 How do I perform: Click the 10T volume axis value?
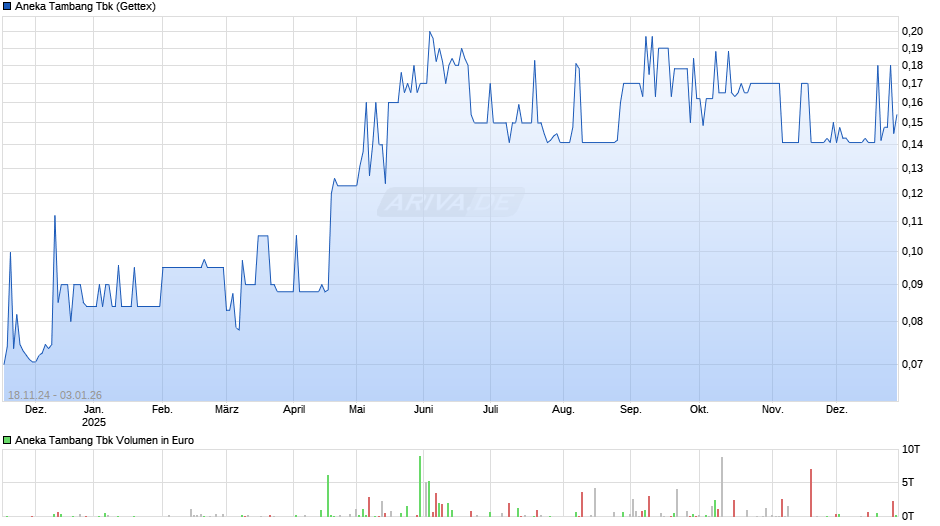(x=911, y=449)
